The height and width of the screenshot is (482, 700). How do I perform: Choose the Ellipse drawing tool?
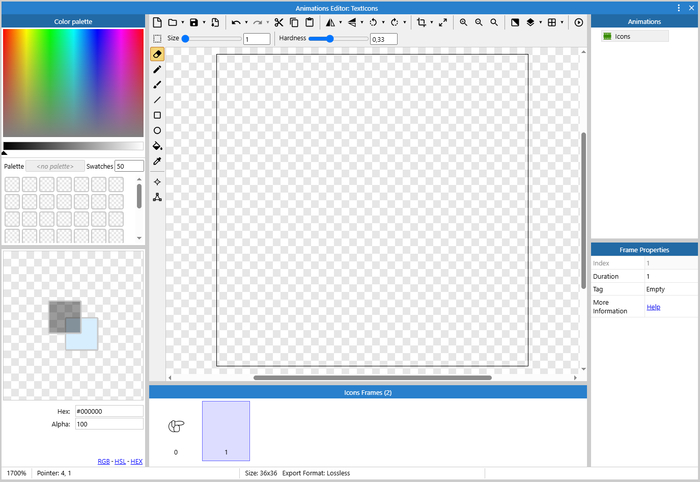point(157,130)
